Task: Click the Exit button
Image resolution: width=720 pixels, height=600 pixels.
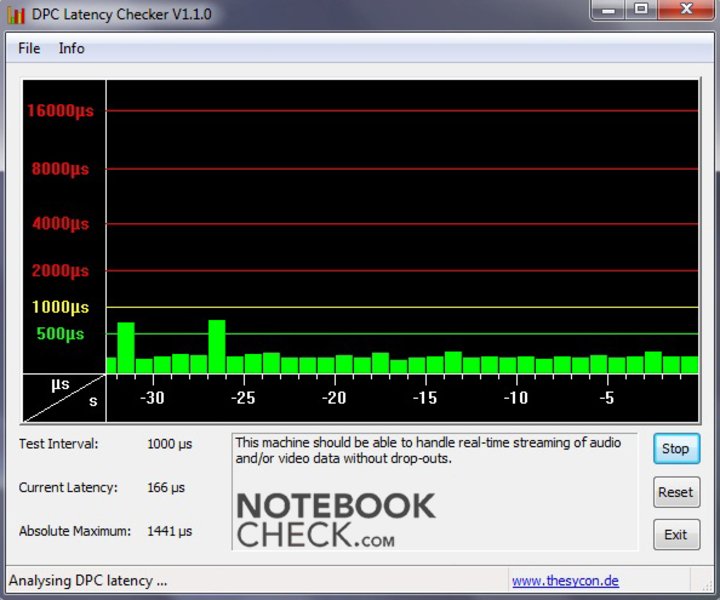Action: click(676, 534)
